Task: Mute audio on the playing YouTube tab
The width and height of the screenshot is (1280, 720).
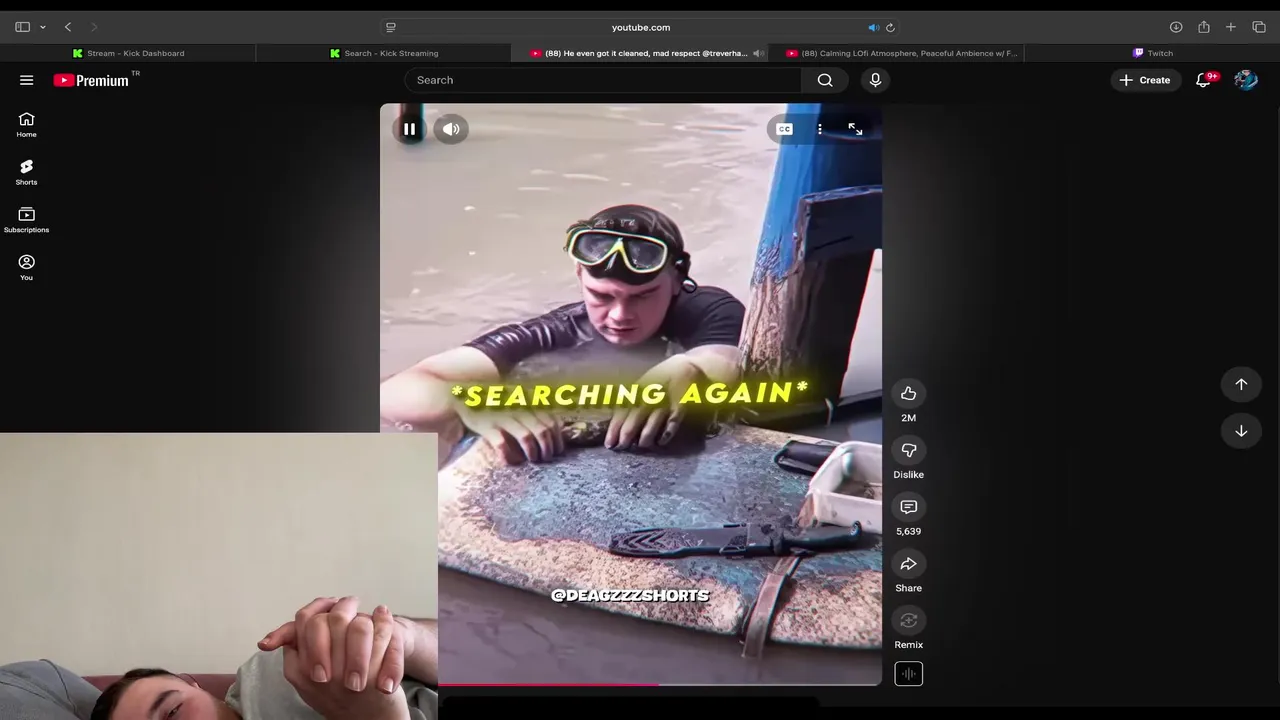Action: [x=757, y=53]
